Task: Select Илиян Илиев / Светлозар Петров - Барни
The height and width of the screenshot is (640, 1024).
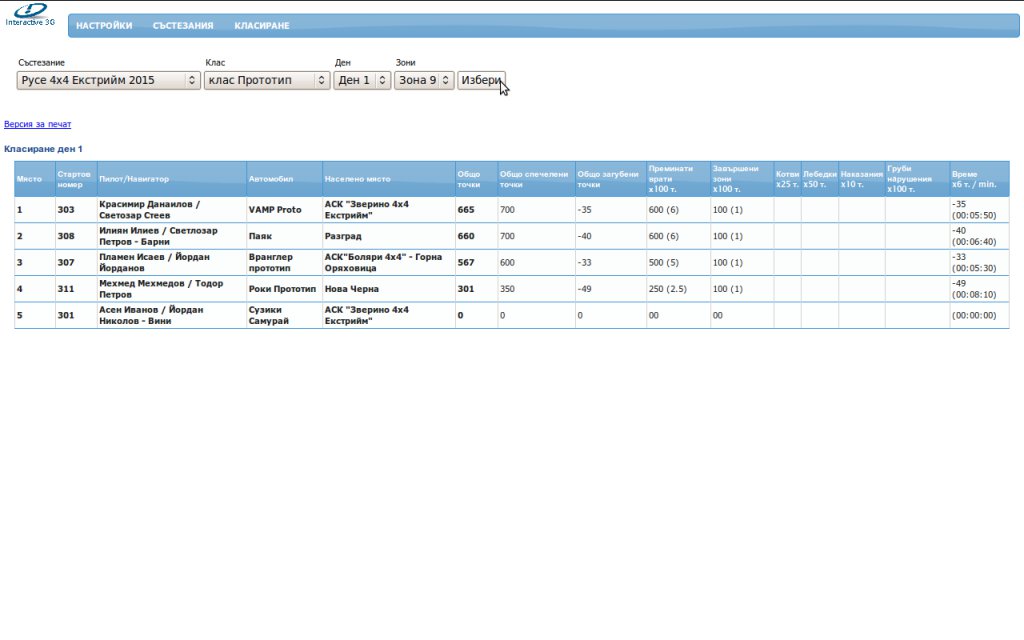Action: coord(172,236)
